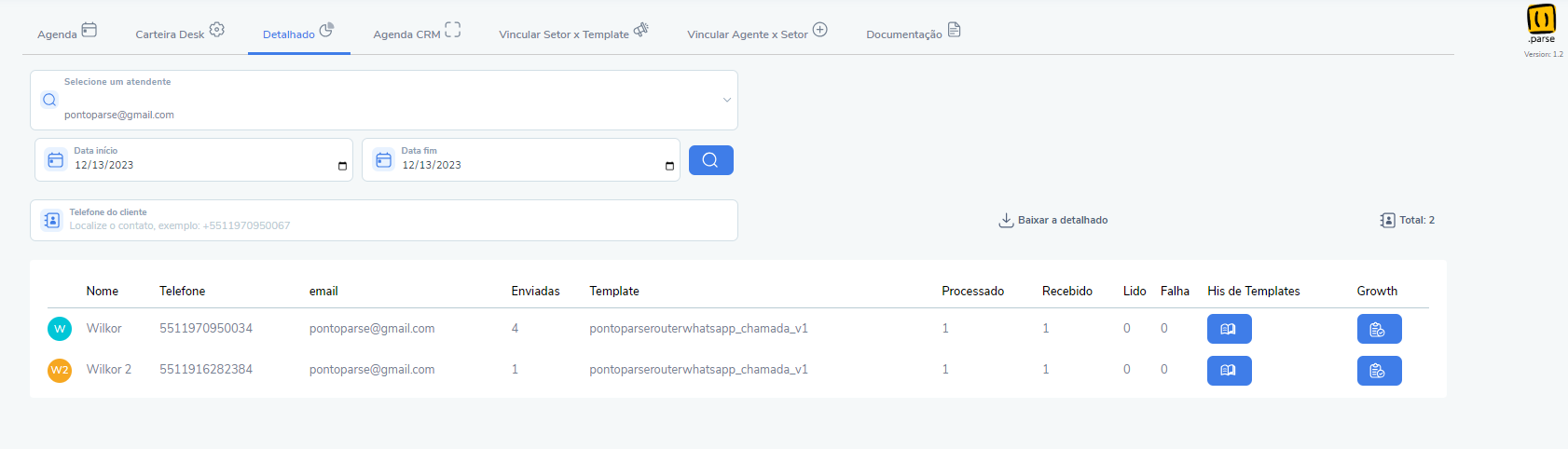Open Growth report for Wilkor 2
This screenshot has height=449, width=1568.
(x=1379, y=371)
